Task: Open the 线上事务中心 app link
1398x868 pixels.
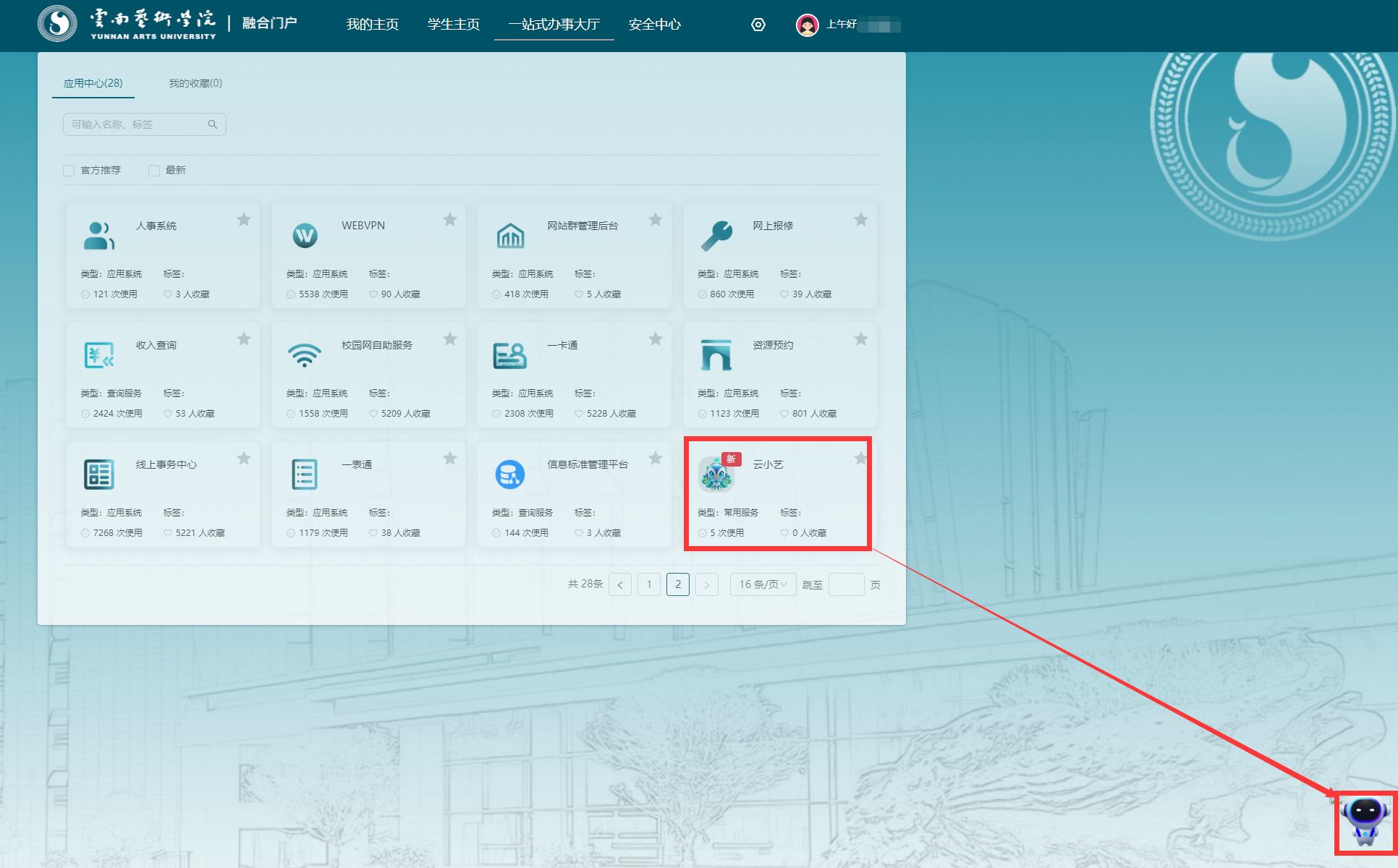Action: (166, 464)
